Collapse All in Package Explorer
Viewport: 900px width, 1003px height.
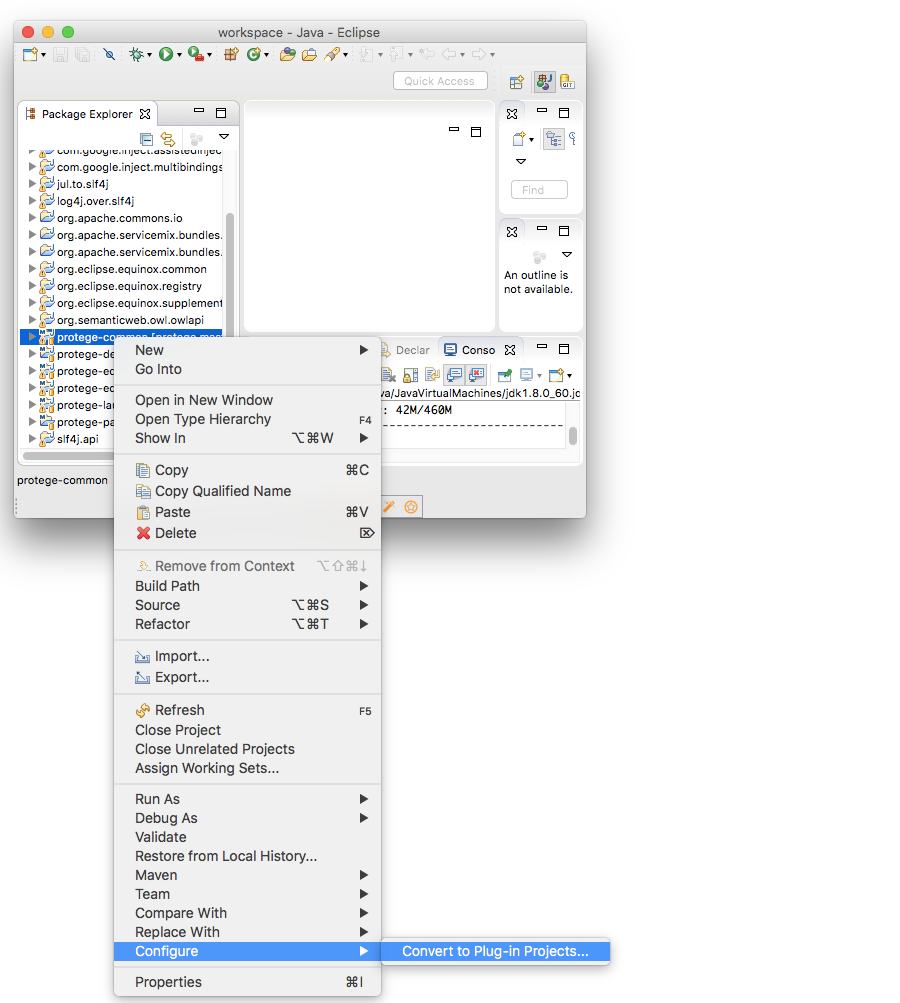pyautogui.click(x=146, y=139)
